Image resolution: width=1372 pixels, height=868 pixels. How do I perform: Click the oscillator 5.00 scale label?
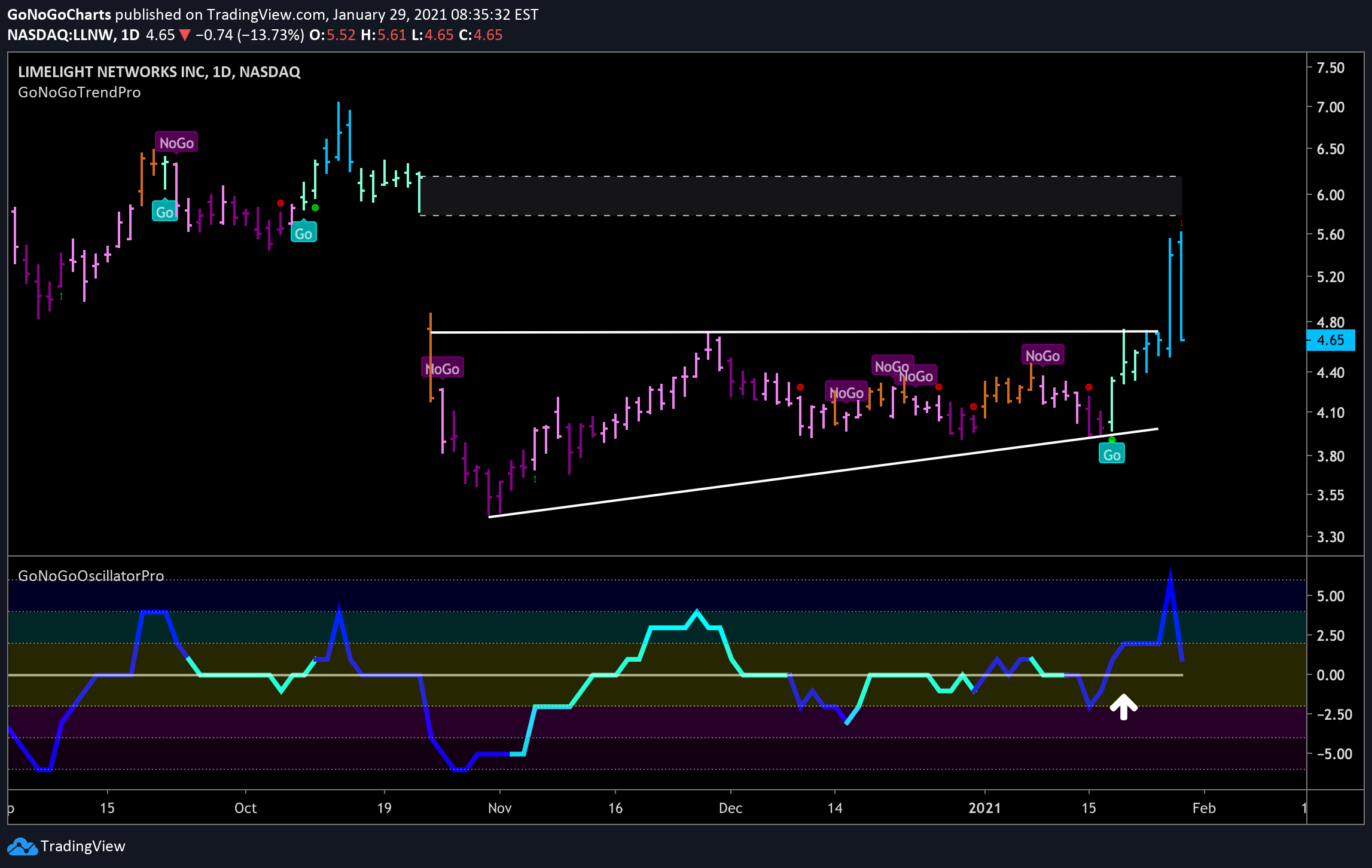(1331, 596)
